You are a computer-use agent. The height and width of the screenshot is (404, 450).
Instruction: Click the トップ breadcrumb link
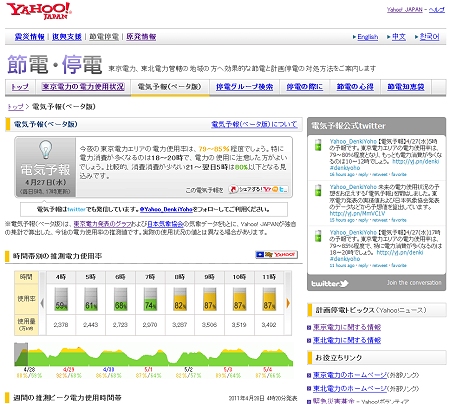[16, 107]
